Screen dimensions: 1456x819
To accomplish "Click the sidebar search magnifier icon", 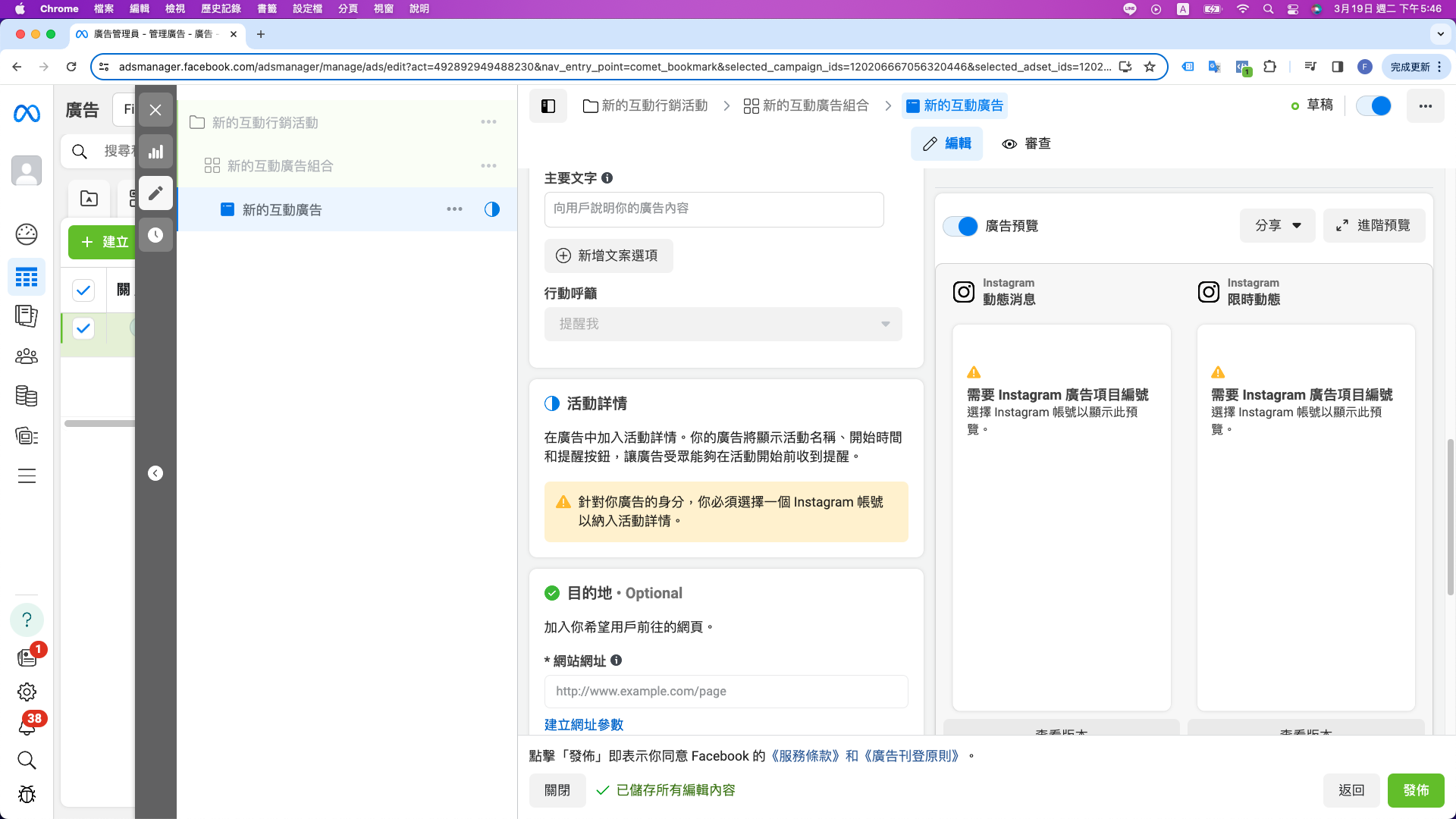I will [x=27, y=760].
